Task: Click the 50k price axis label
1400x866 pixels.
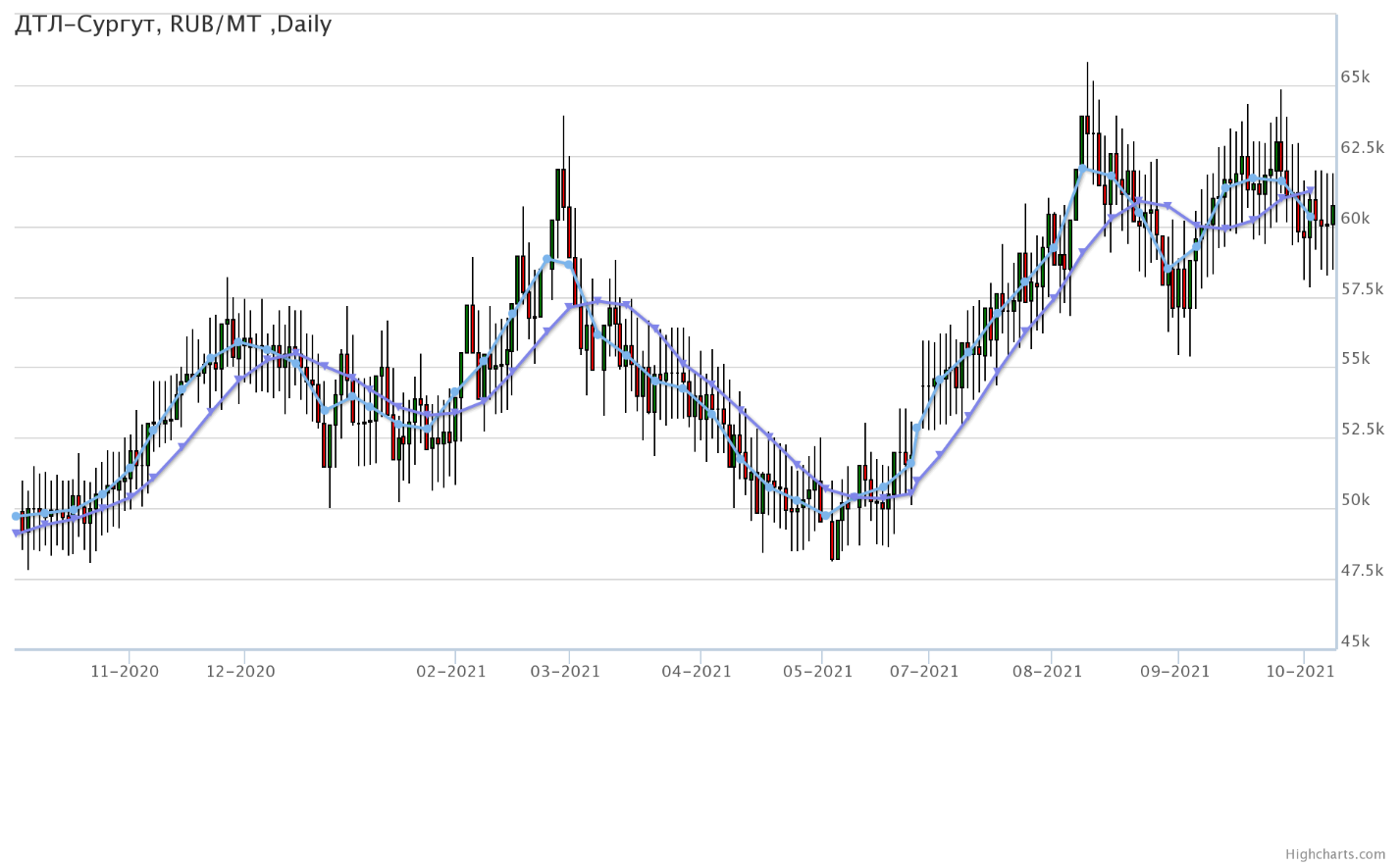Action: point(1355,500)
